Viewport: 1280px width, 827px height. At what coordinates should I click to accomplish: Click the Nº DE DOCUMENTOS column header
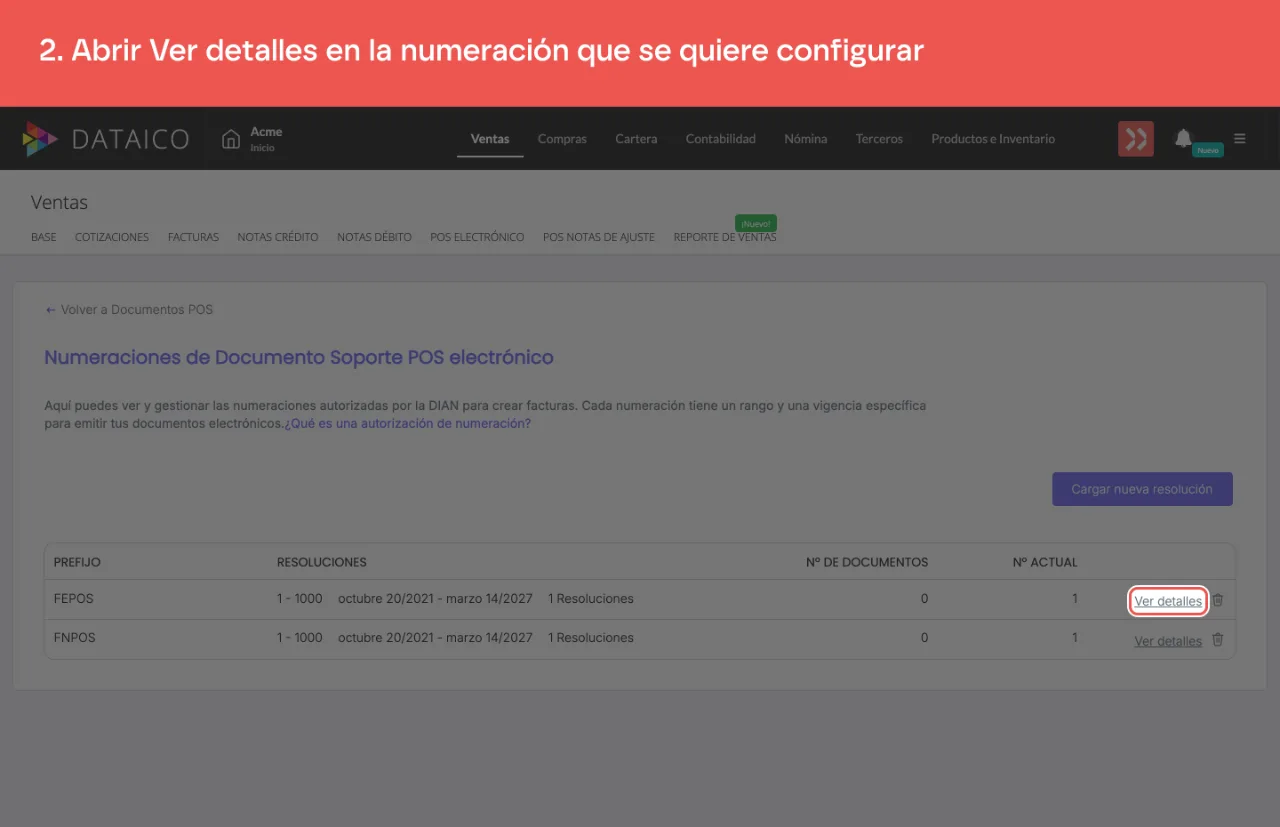tap(867, 562)
